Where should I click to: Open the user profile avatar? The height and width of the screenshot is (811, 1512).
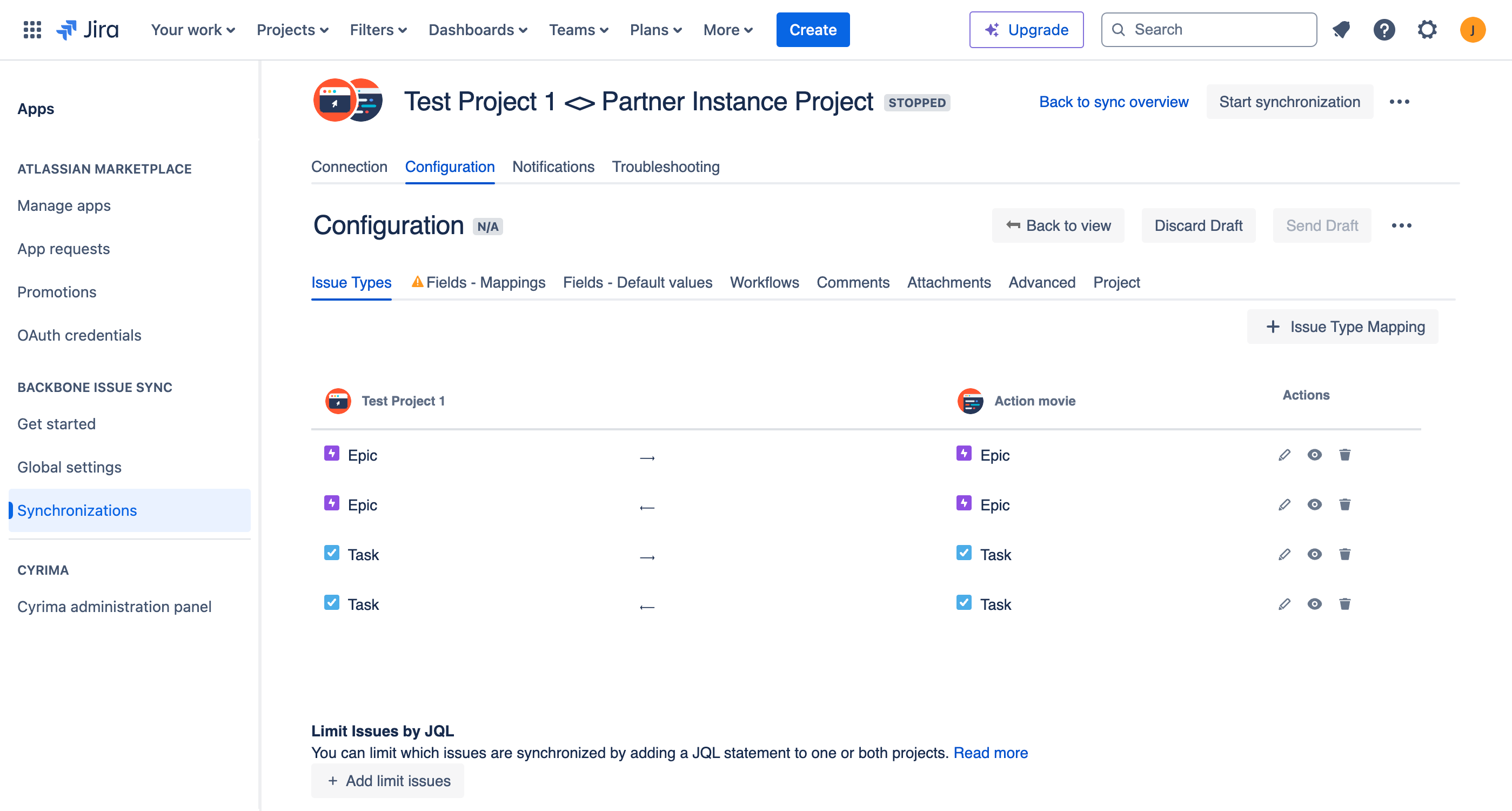[x=1473, y=29]
